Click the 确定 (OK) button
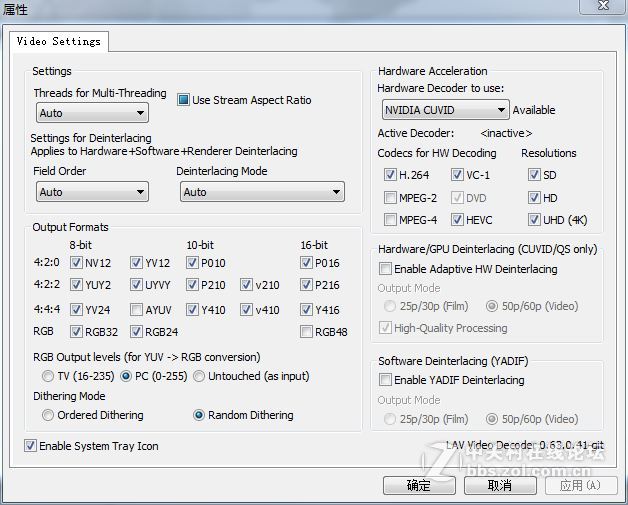This screenshot has width=628, height=505. coord(418,485)
